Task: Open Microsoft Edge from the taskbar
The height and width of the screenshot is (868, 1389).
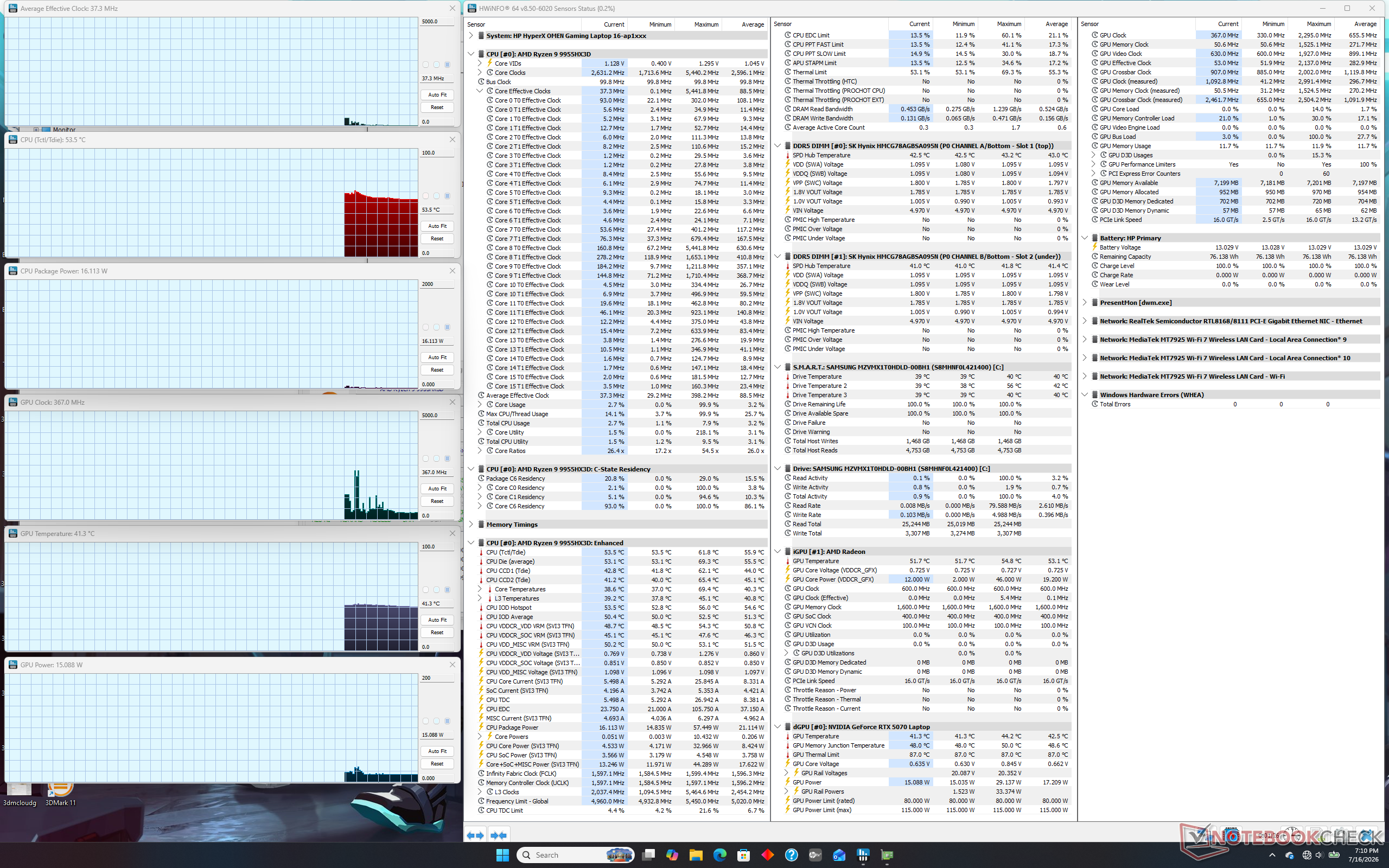Action: tap(720, 855)
